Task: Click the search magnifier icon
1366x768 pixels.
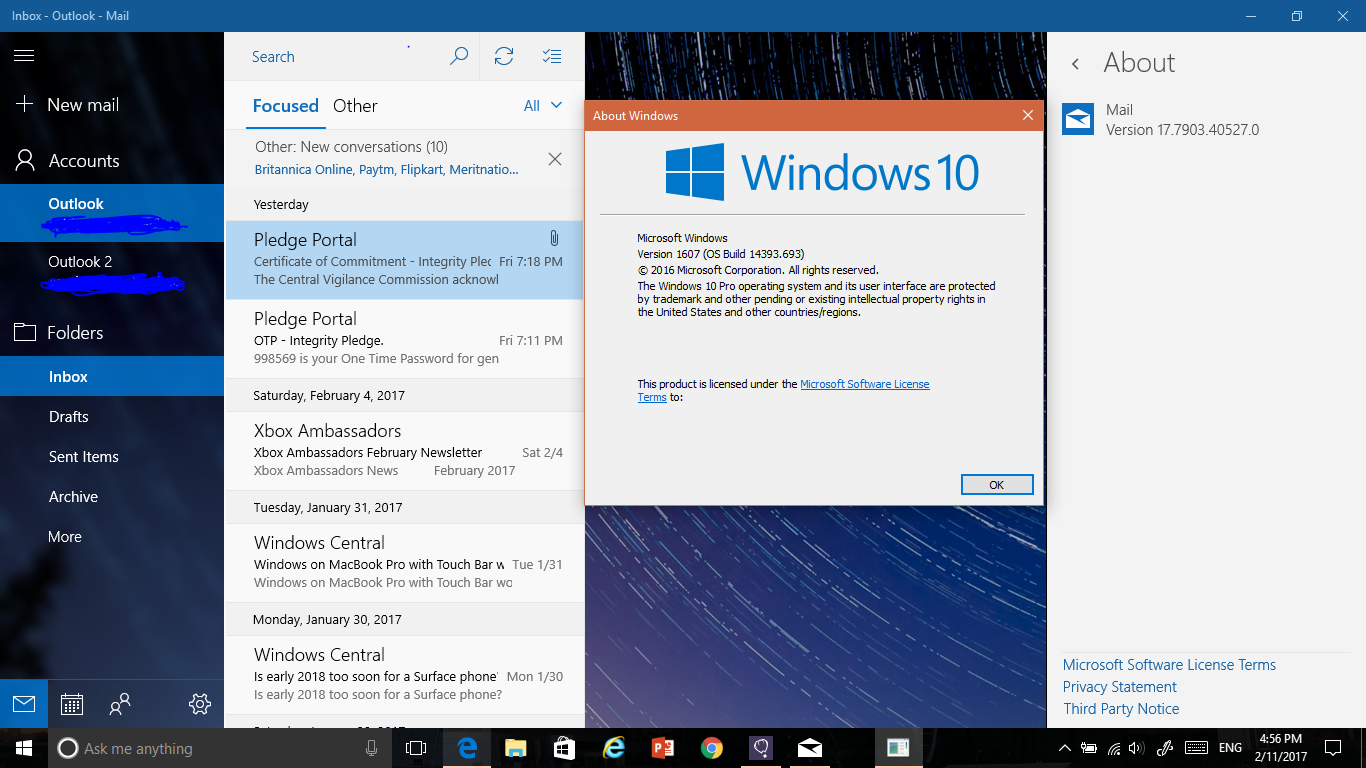Action: tap(459, 57)
